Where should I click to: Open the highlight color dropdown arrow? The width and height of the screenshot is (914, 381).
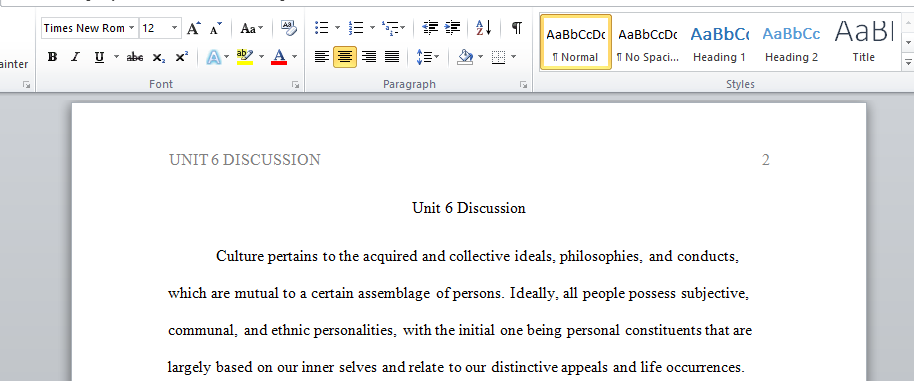(261, 57)
